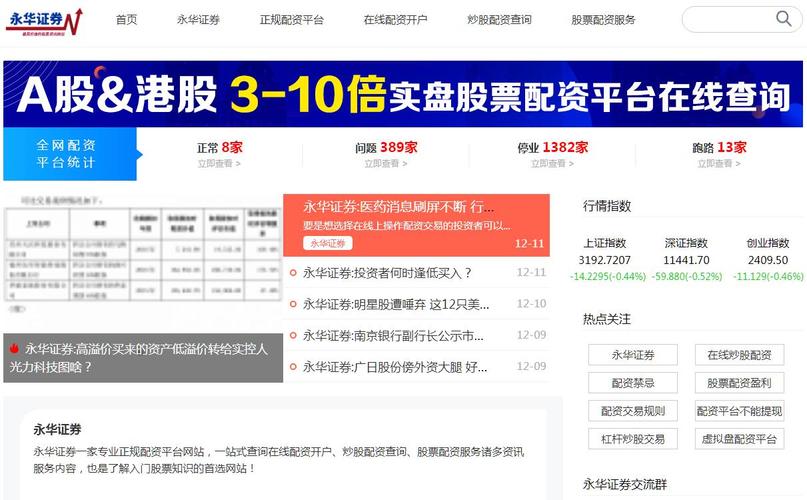The width and height of the screenshot is (807, 500).
Task: Click the 虚拟盘配资平台 hot topic button
Action: [739, 439]
